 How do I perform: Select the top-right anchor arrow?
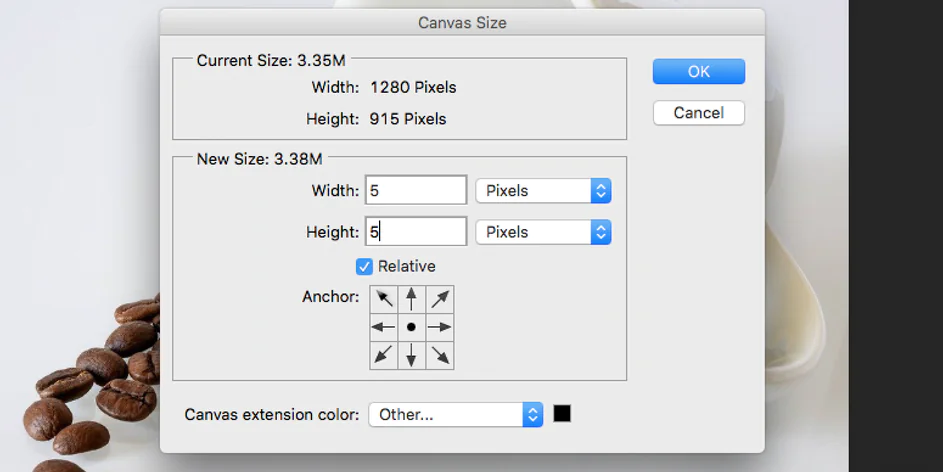(439, 299)
